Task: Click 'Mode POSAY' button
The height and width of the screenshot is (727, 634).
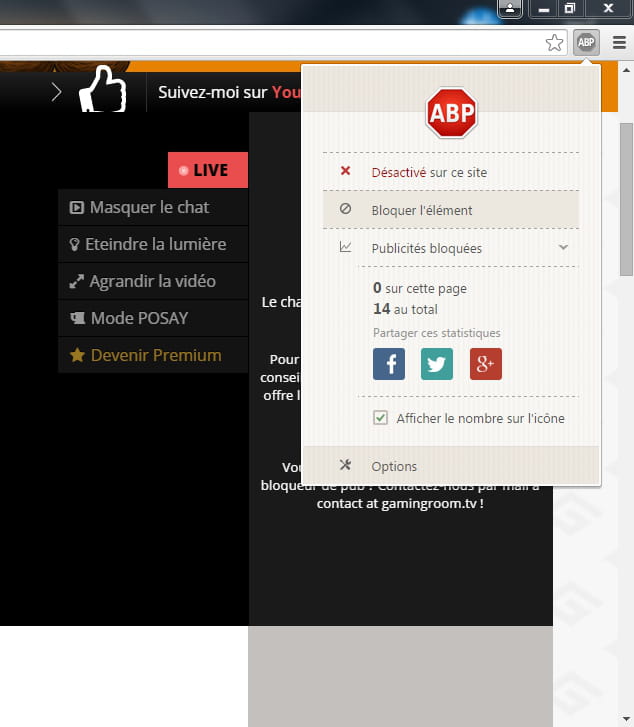Action: (x=153, y=319)
